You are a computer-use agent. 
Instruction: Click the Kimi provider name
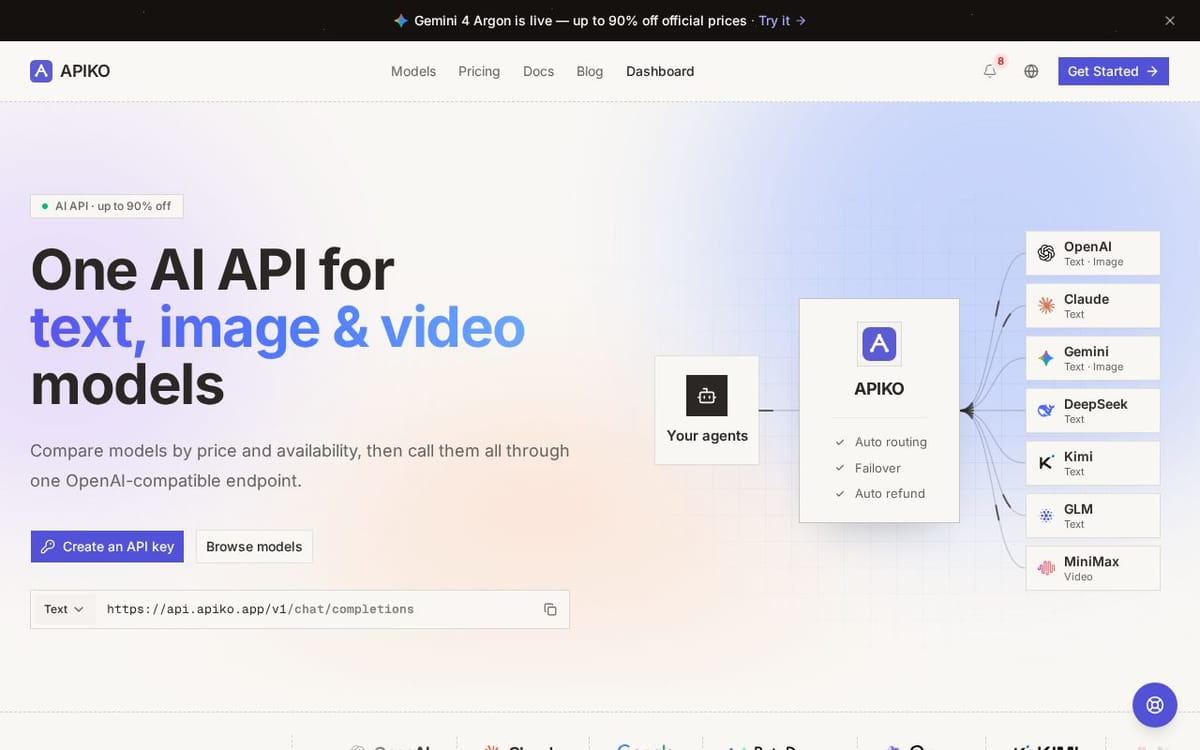point(1078,456)
